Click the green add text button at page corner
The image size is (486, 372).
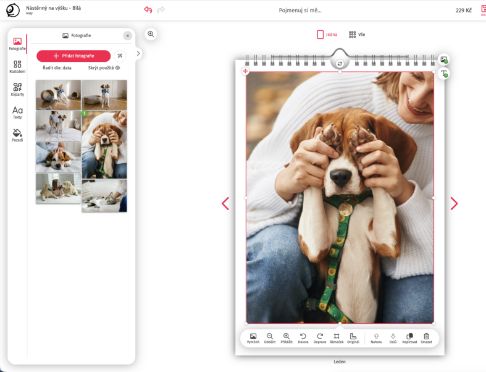444,73
